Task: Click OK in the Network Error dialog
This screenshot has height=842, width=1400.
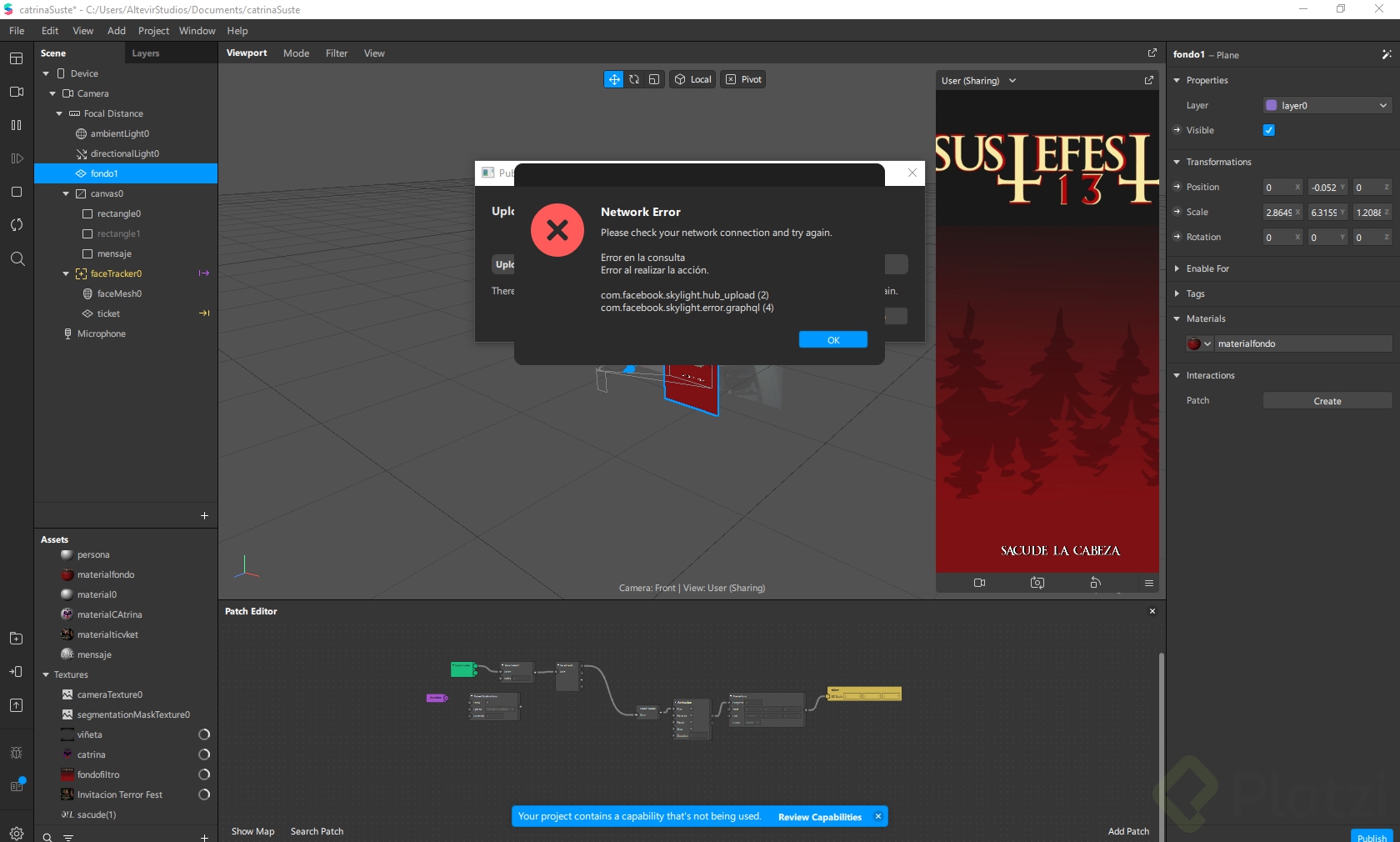Action: (833, 340)
